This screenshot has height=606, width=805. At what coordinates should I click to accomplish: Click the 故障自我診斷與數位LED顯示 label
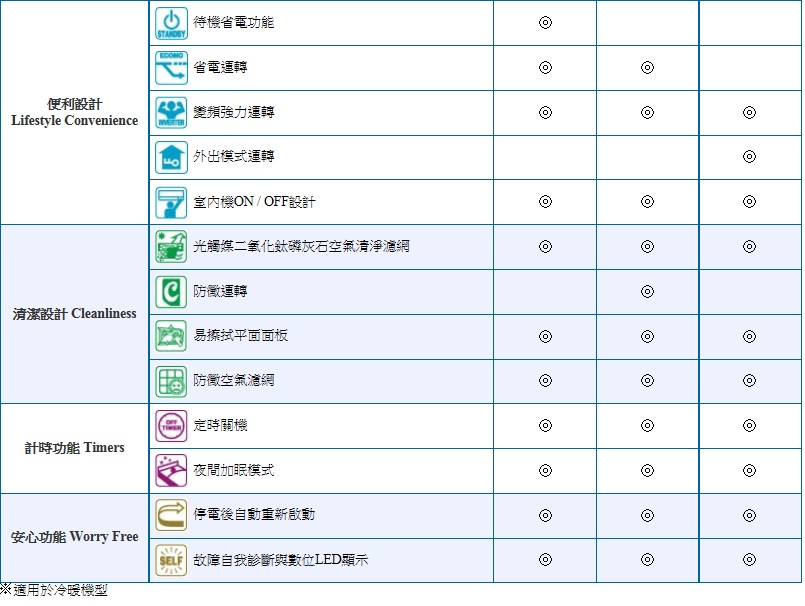pyautogui.click(x=280, y=560)
